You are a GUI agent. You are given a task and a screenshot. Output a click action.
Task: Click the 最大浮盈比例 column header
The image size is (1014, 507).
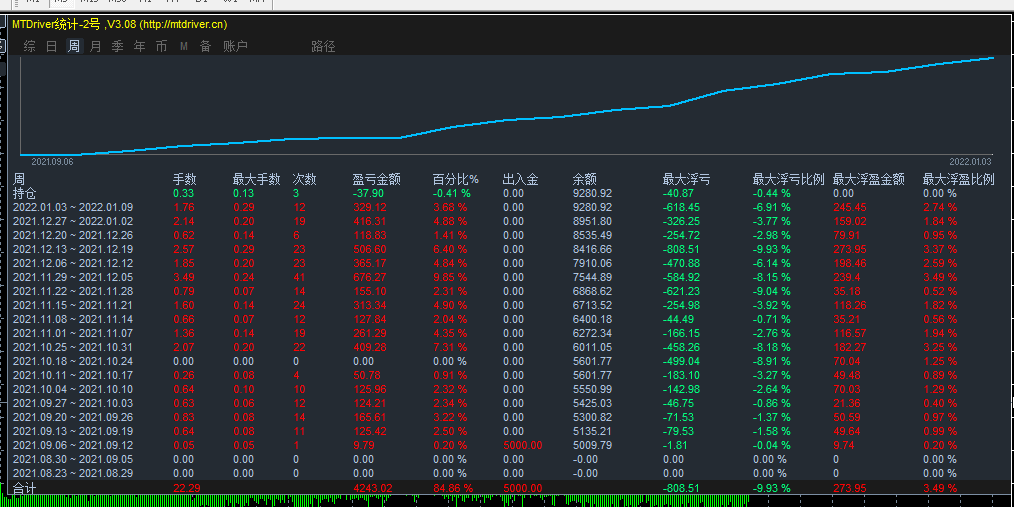(x=958, y=179)
